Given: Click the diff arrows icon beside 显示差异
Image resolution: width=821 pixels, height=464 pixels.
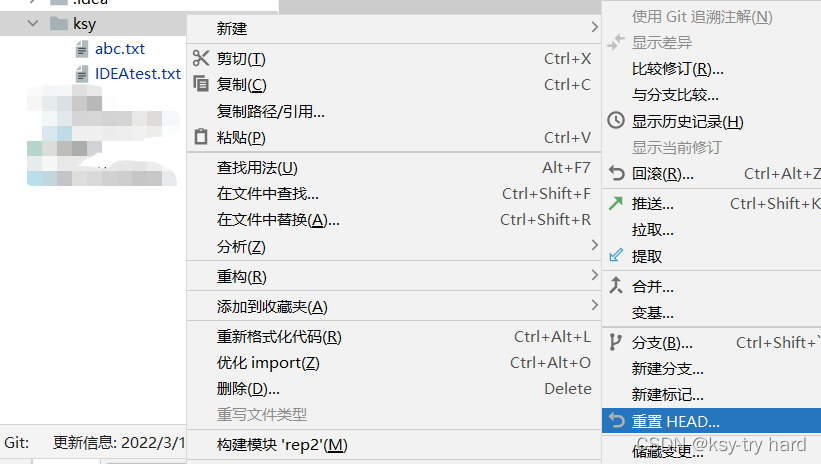Looking at the screenshot, I should 616,42.
